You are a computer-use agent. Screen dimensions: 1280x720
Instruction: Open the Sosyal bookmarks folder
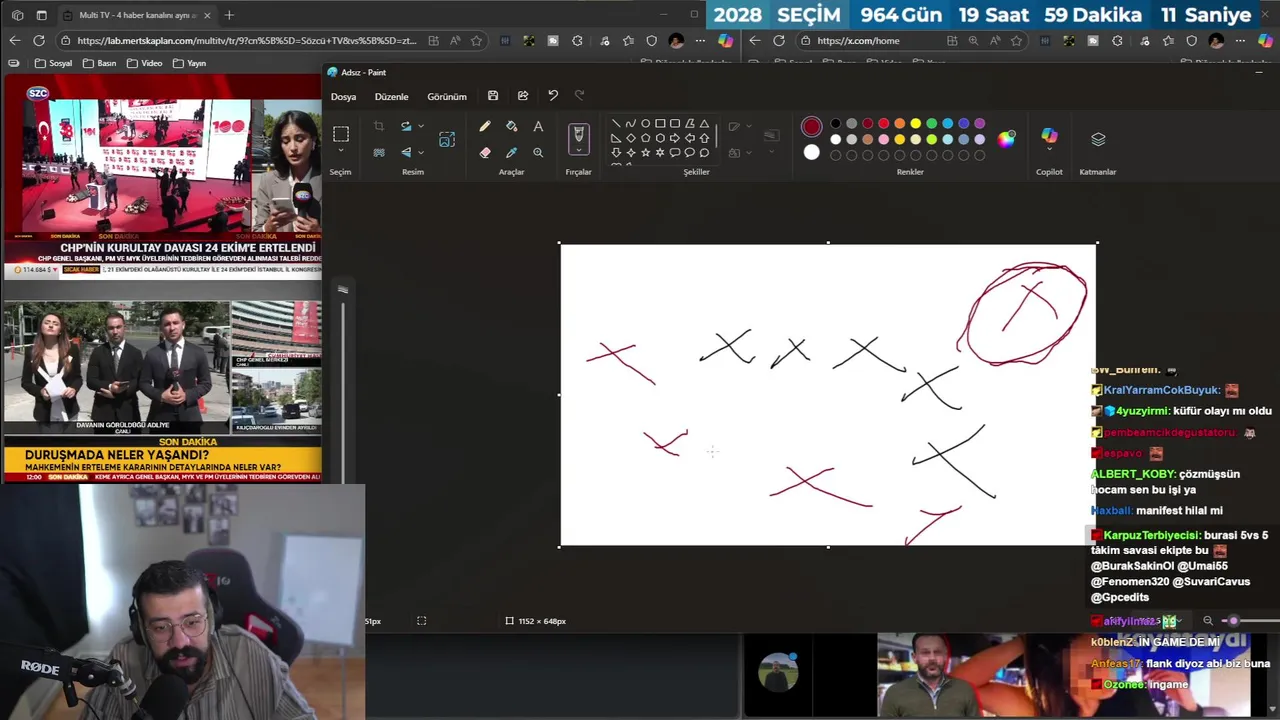click(54, 63)
